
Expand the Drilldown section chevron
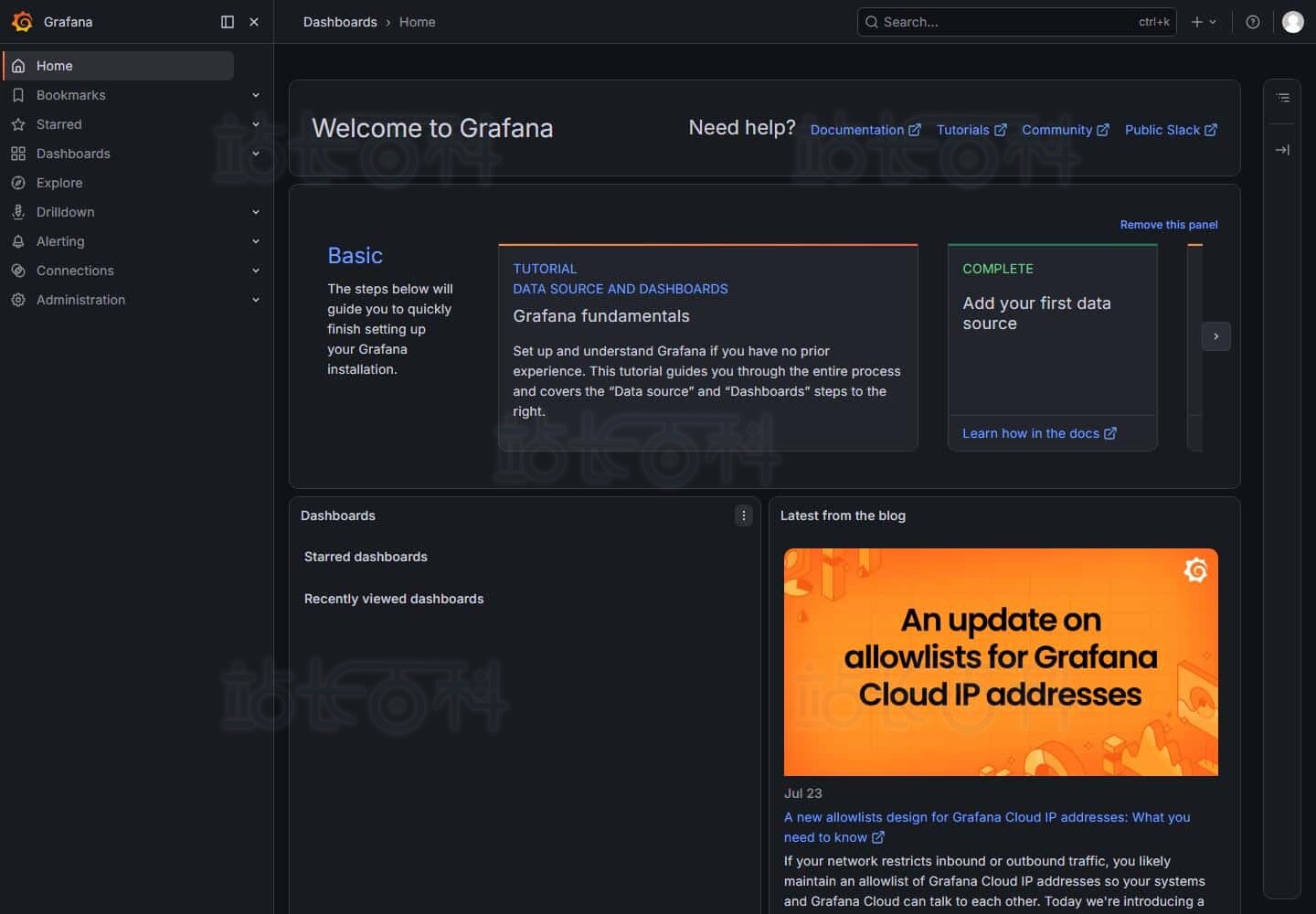coord(256,212)
